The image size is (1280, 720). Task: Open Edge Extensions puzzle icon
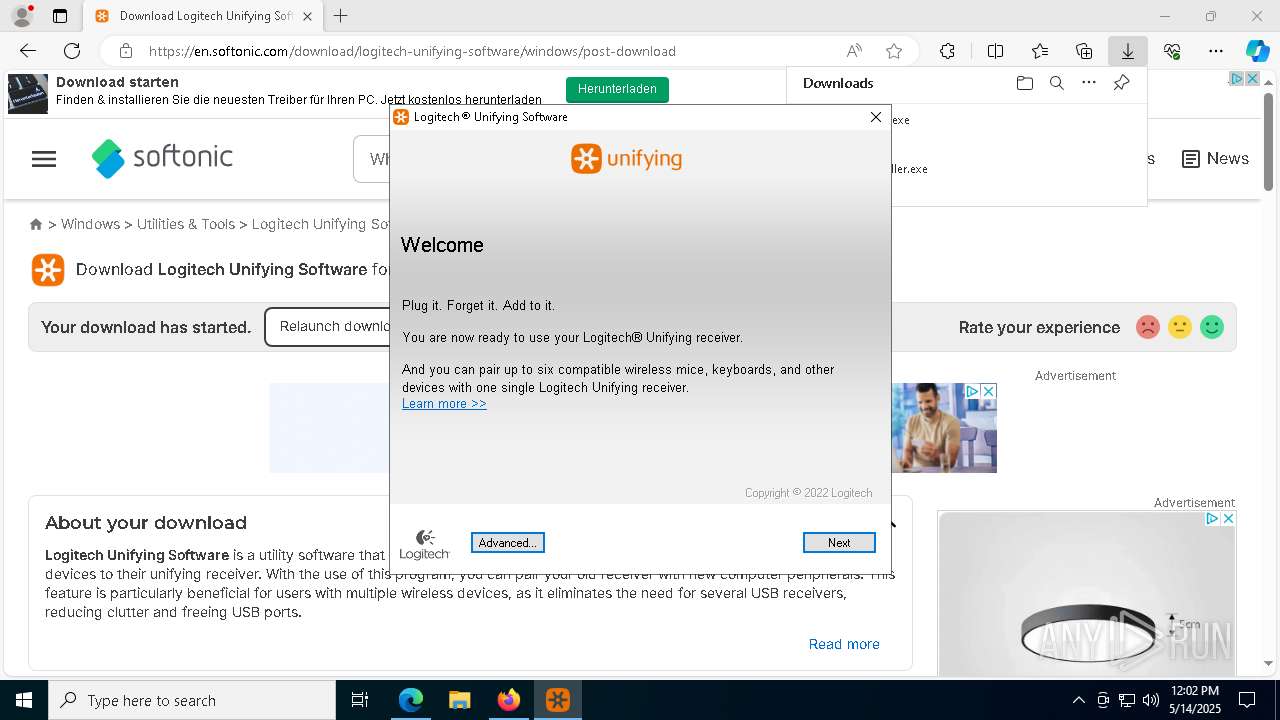947,51
